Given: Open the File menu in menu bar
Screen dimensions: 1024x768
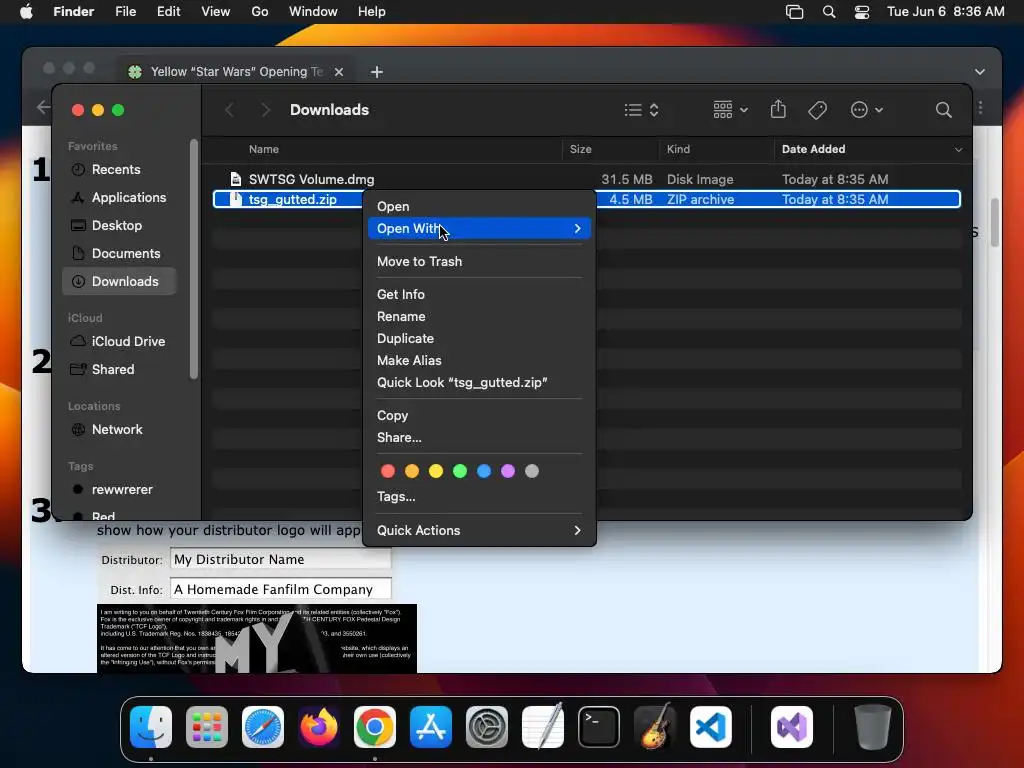Looking at the screenshot, I should [x=125, y=12].
